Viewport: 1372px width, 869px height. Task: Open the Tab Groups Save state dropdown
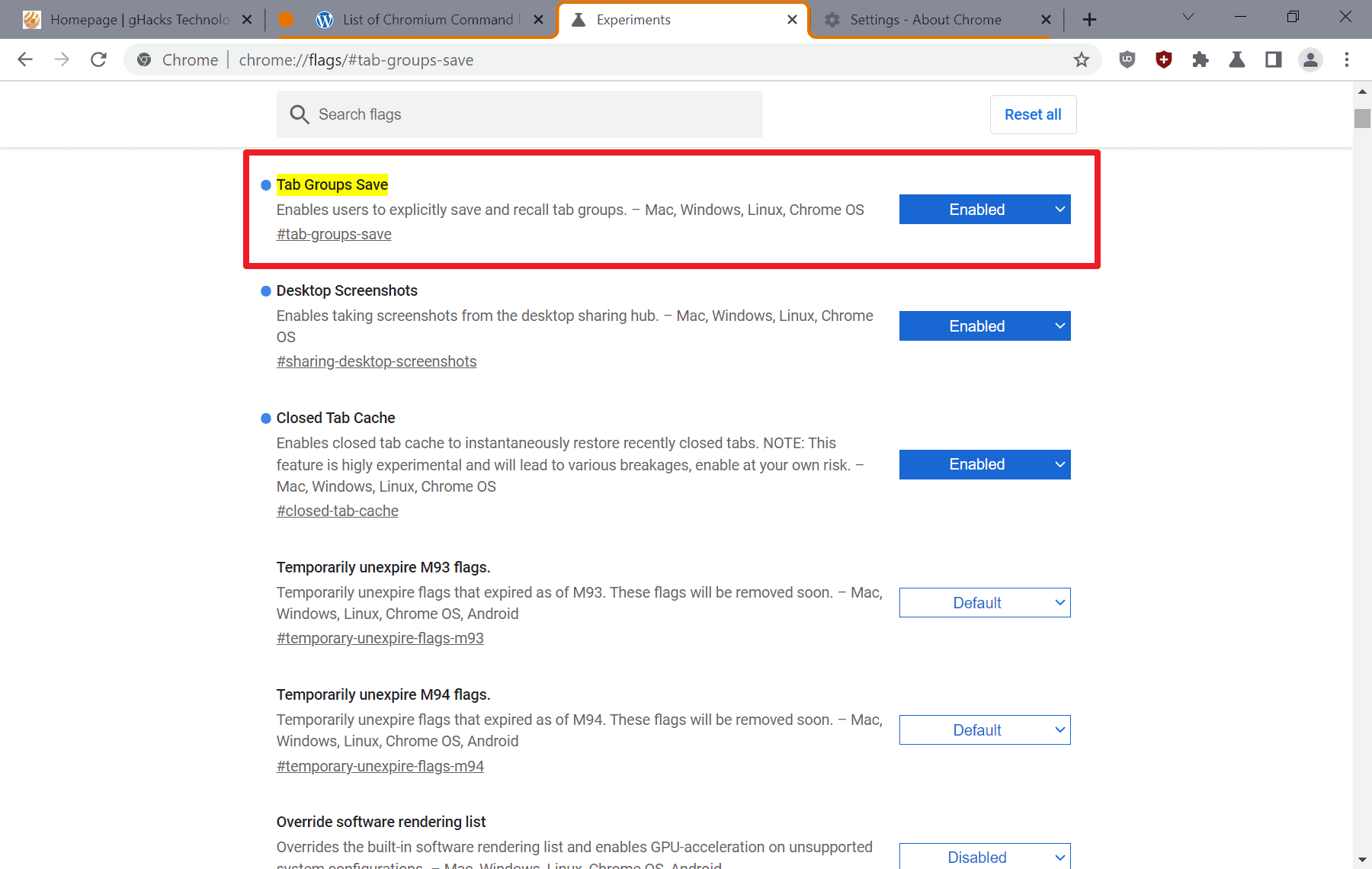tap(985, 210)
